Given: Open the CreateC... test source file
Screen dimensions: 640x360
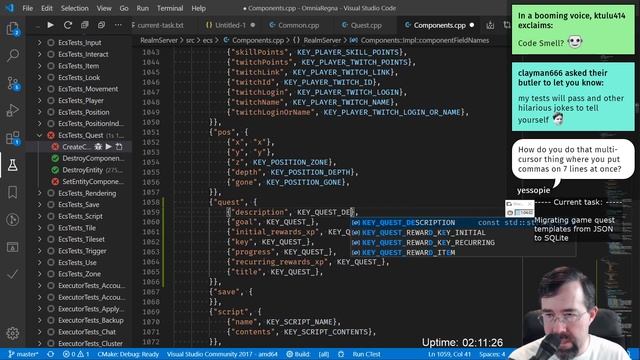Looking at the screenshot, I should pos(119,147).
